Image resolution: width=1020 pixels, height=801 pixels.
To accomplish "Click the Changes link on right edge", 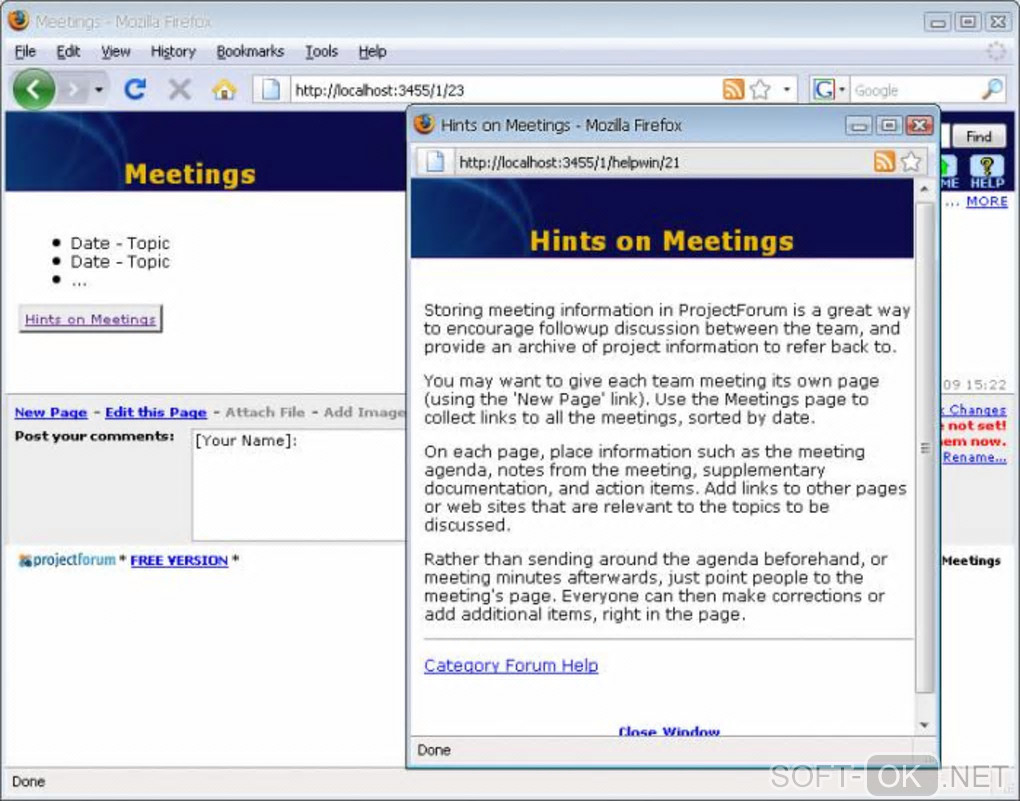I will (x=976, y=410).
